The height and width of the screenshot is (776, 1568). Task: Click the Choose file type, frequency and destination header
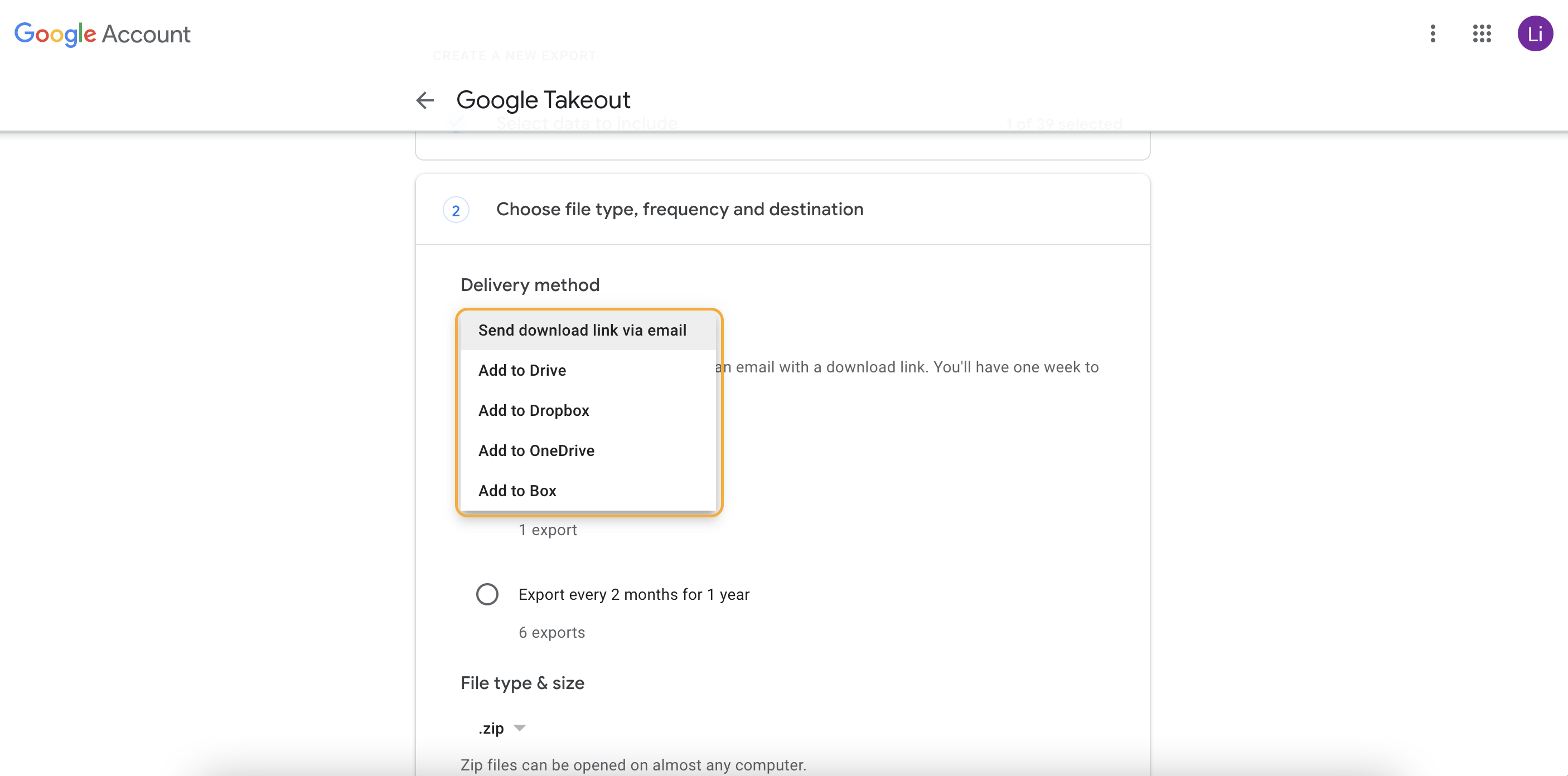click(x=679, y=210)
